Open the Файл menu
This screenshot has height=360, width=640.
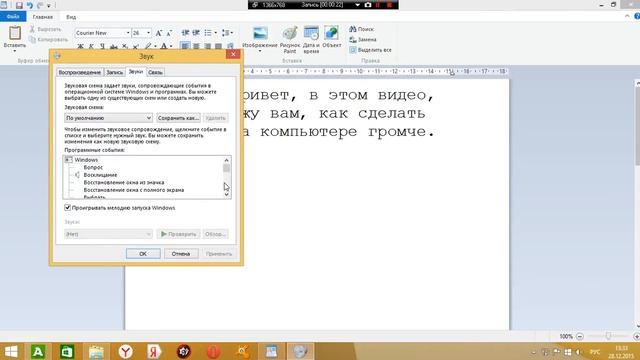tap(13, 17)
